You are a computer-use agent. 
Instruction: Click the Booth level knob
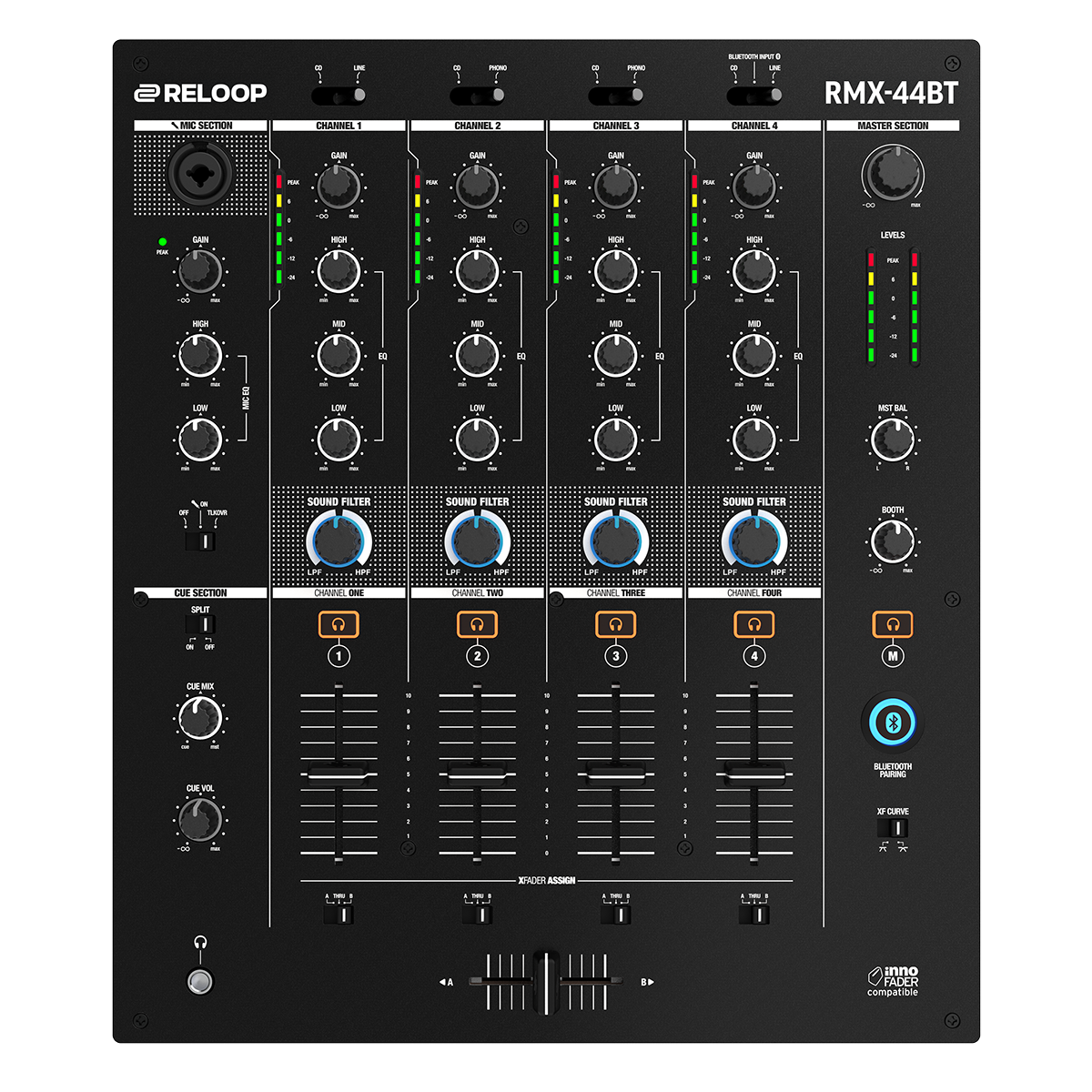[893, 541]
